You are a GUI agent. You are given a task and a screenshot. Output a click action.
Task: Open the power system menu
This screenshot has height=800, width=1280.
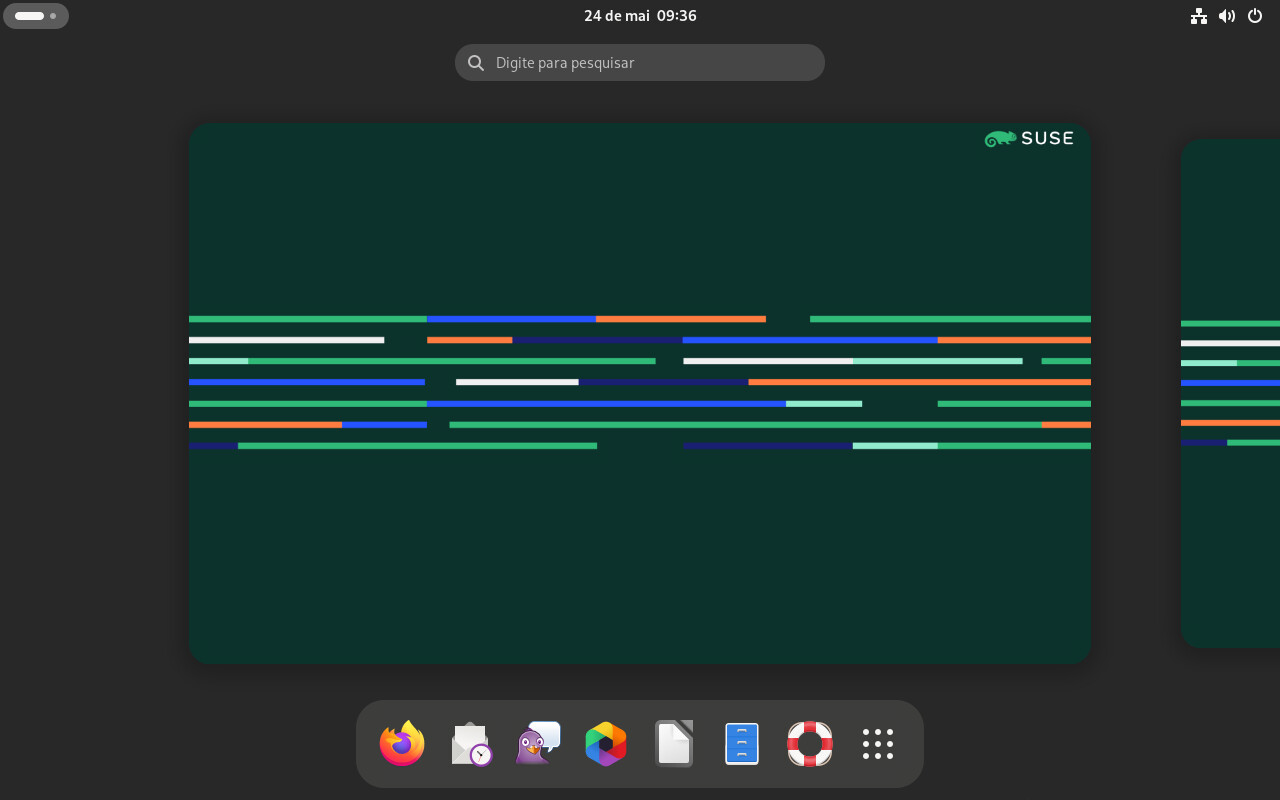(1255, 16)
